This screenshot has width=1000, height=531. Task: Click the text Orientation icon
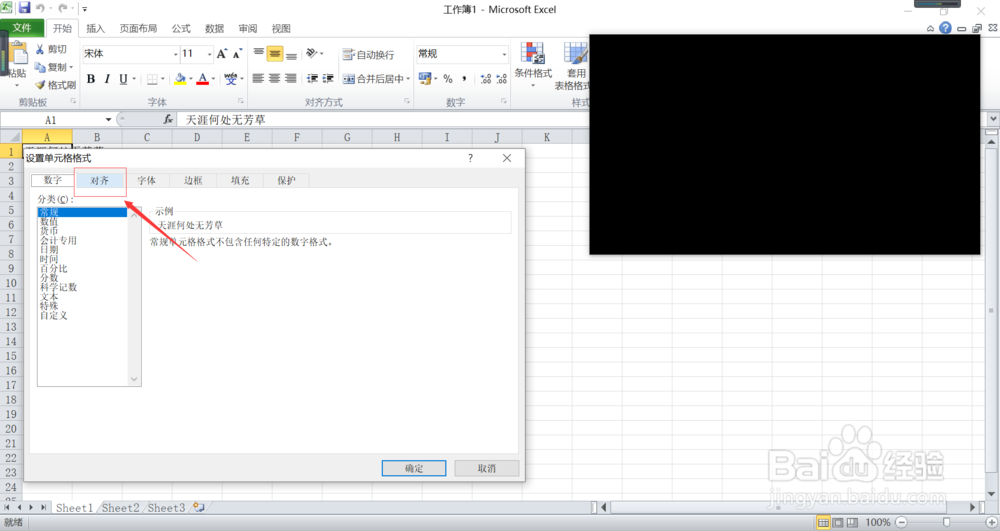click(x=311, y=54)
